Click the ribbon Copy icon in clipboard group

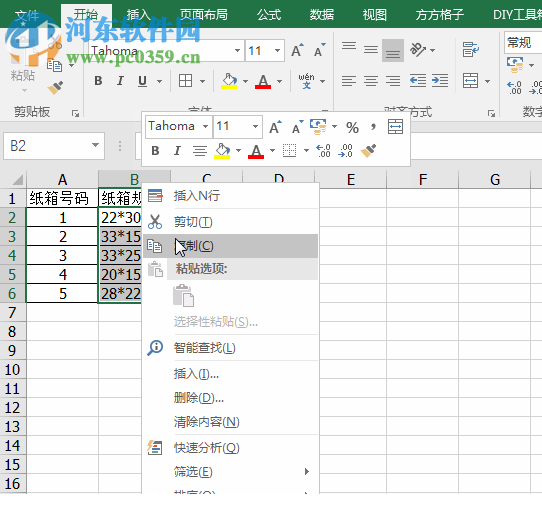[x=54, y=65]
